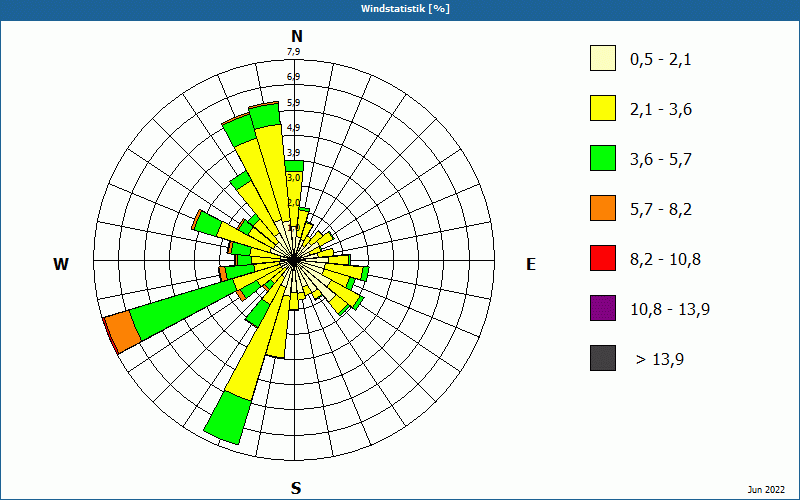This screenshot has height=500, width=800.
Task: Click the 7,9 axis label
Action: 293,52
